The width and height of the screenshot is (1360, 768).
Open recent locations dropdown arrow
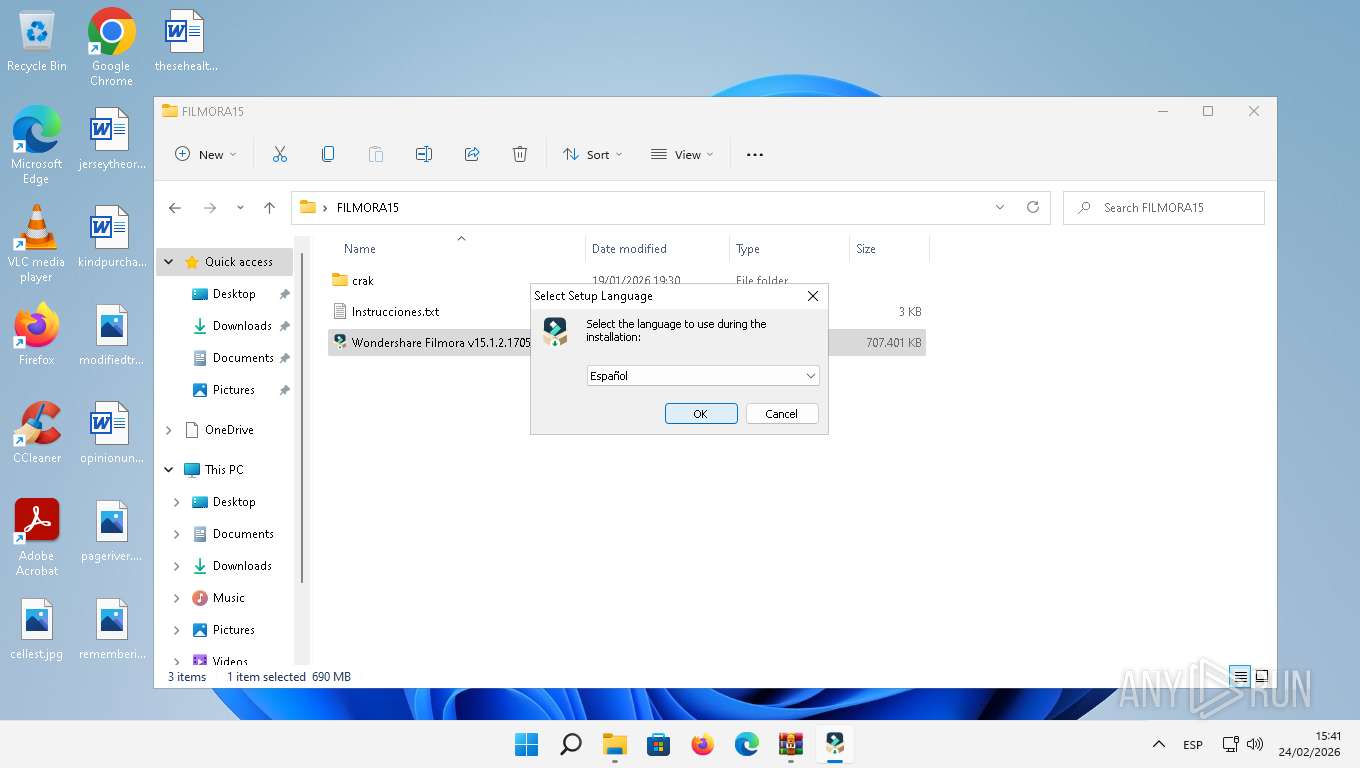tap(240, 208)
